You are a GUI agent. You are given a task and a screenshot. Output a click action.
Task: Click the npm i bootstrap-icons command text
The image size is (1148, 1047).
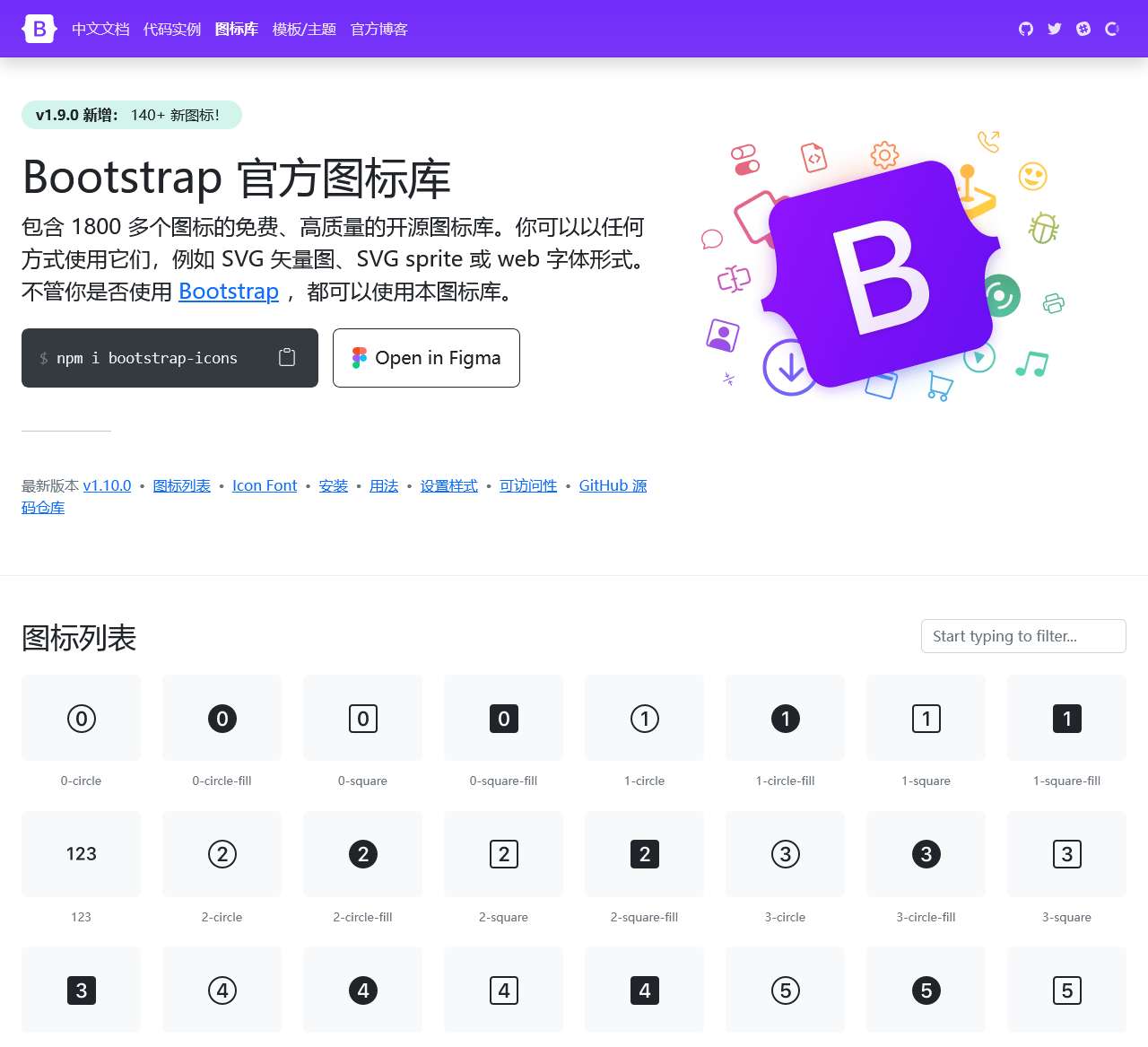point(147,358)
